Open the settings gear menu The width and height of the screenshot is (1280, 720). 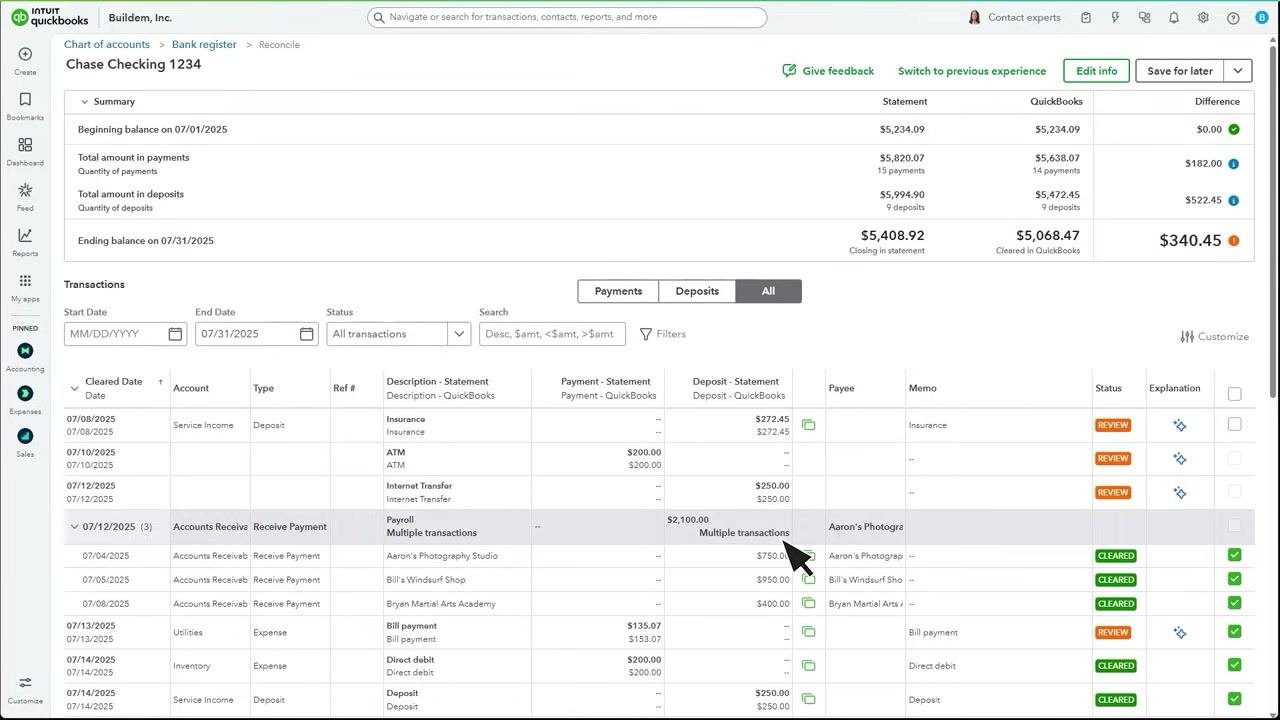coord(1203,17)
